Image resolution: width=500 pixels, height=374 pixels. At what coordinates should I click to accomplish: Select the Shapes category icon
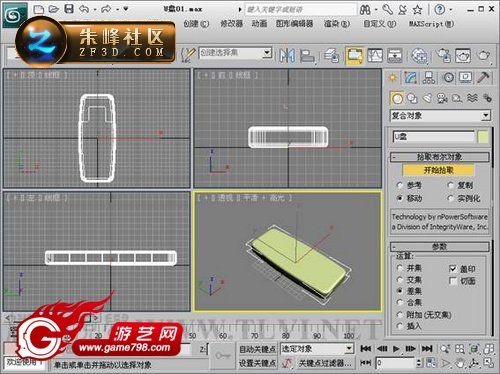[412, 98]
